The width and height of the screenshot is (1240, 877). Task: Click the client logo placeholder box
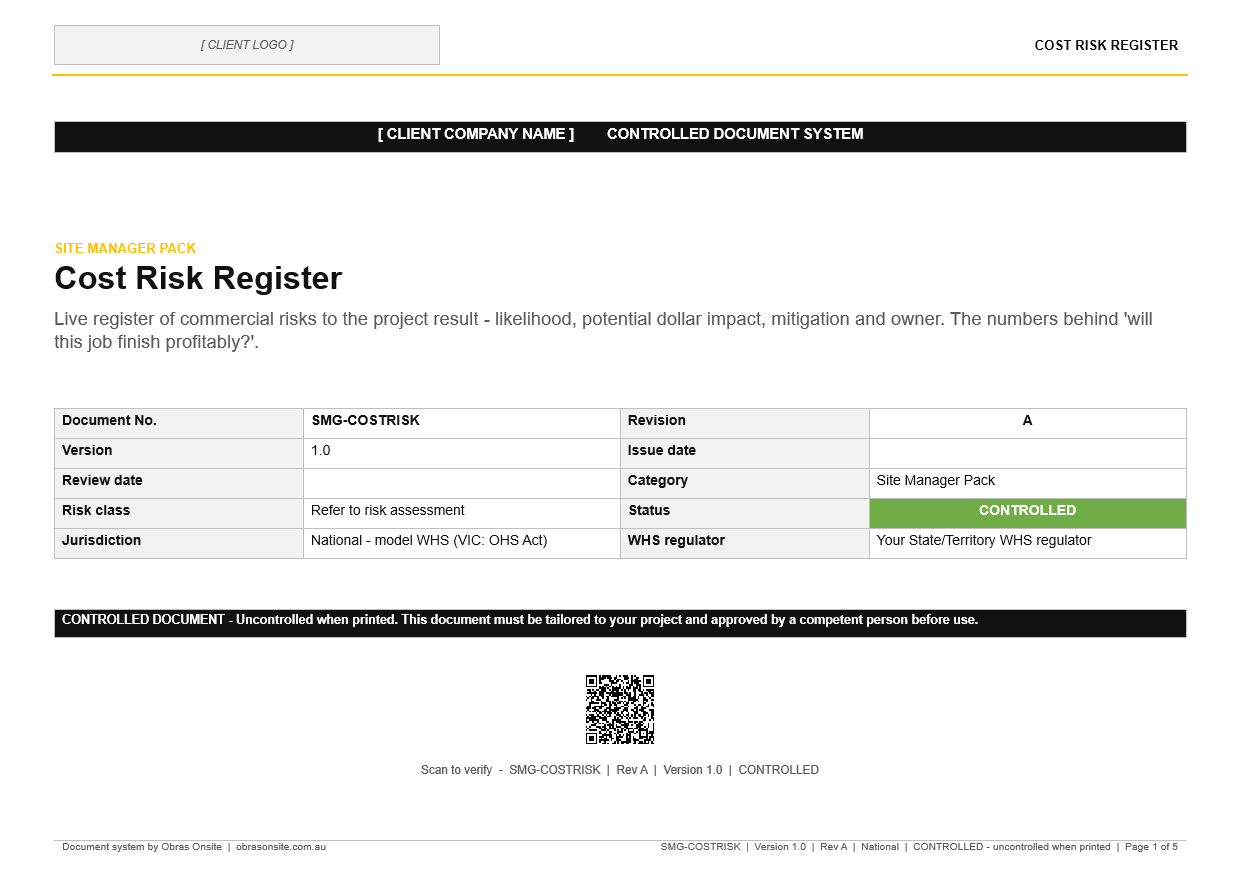click(247, 45)
